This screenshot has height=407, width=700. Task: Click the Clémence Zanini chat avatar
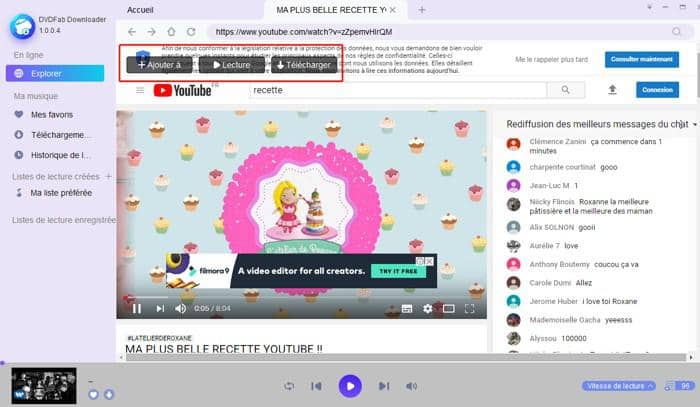tap(513, 144)
